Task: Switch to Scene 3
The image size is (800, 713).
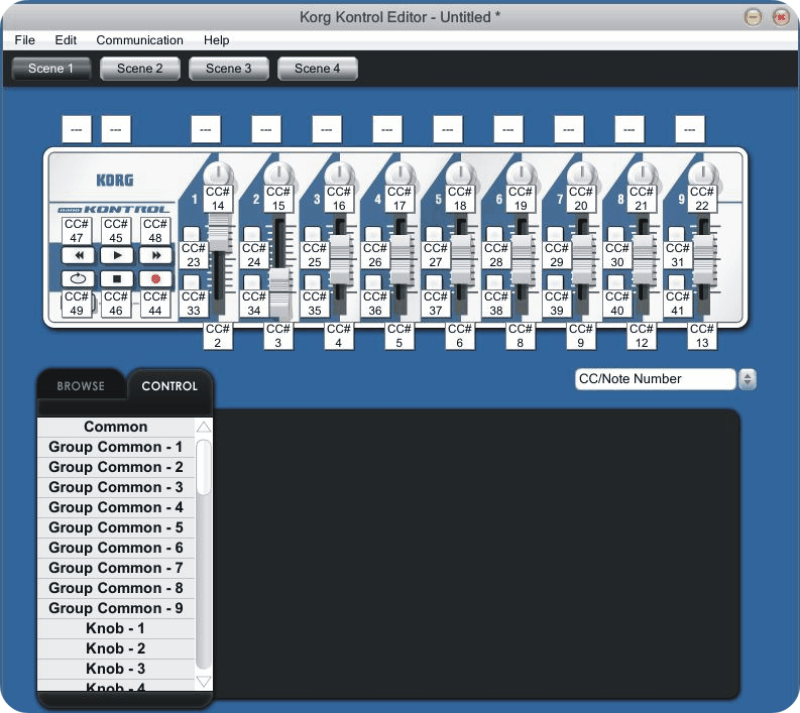Action: [x=228, y=69]
